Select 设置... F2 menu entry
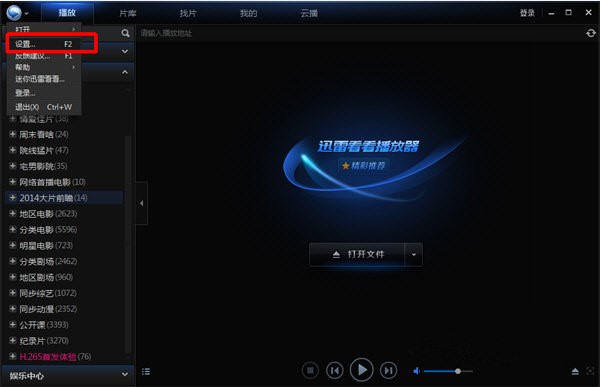Screen dimensions: 600x387 pos(44,44)
